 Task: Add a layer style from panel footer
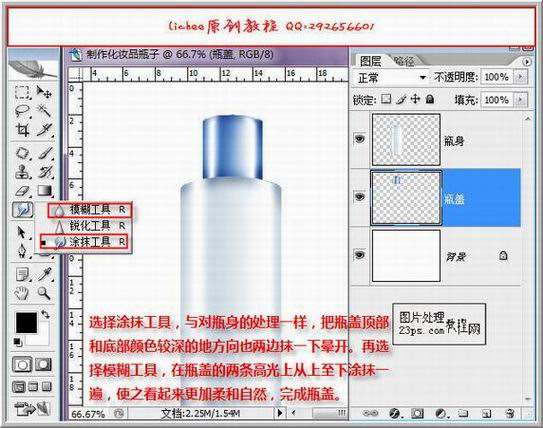tap(394, 413)
